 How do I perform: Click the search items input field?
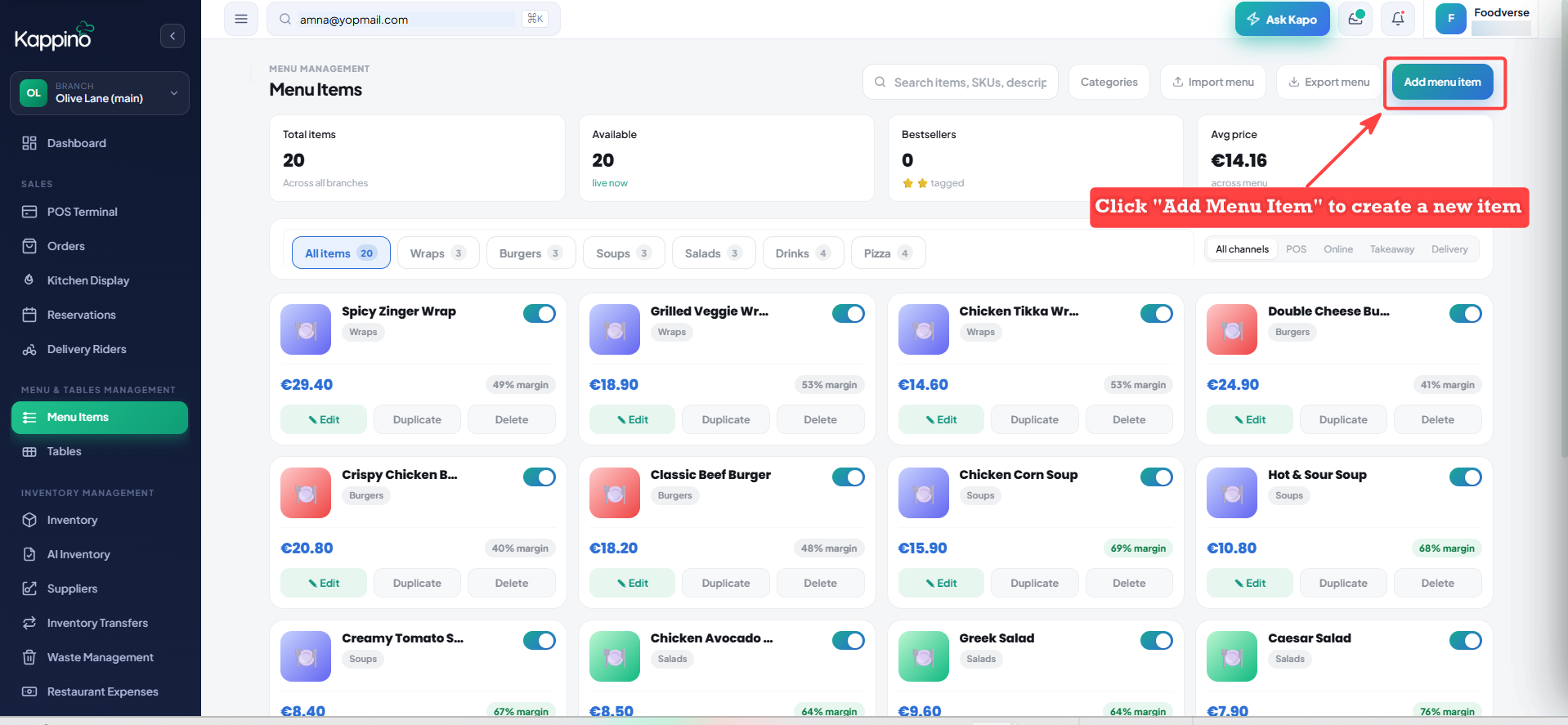961,82
